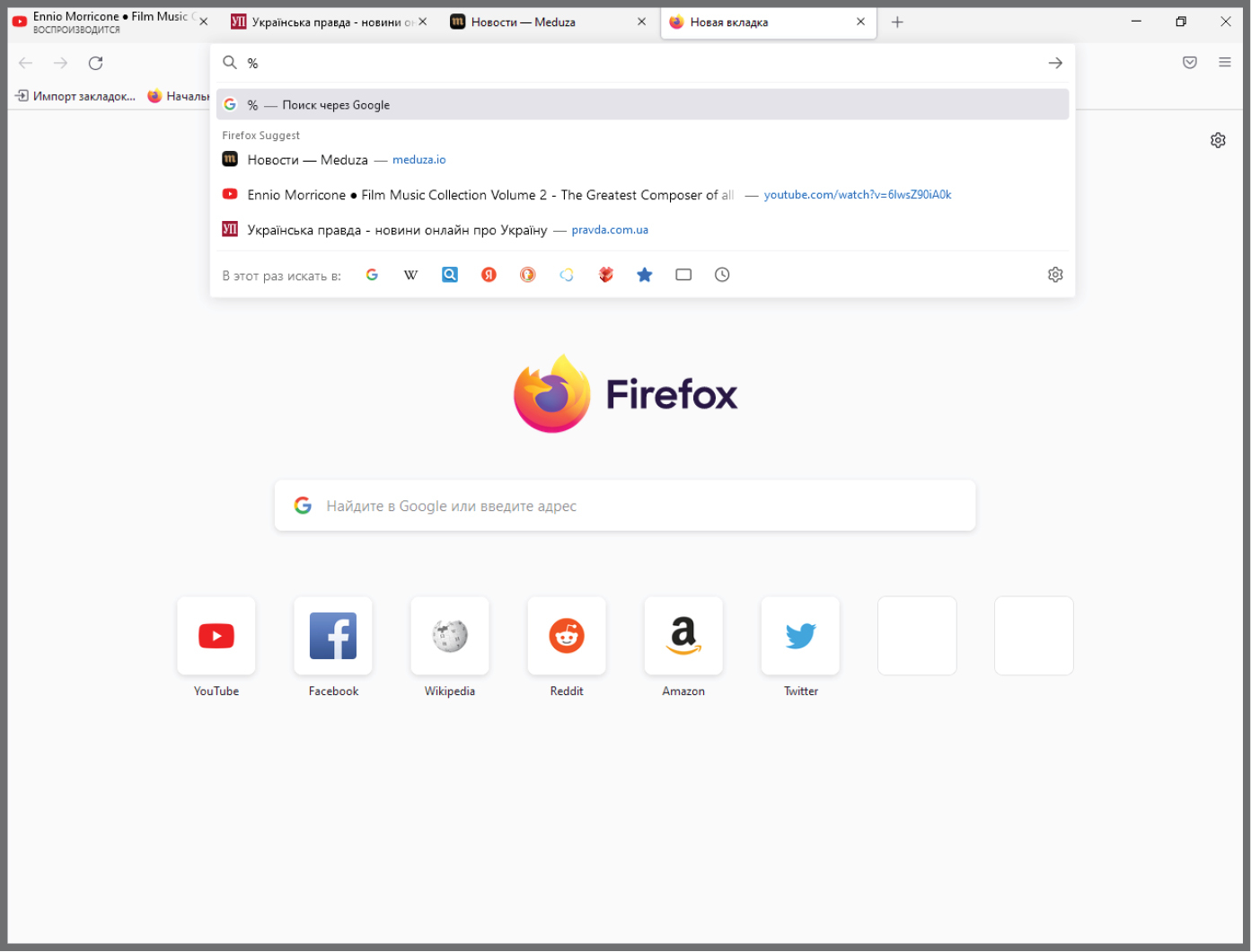Click the go arrow in address bar

[1055, 63]
